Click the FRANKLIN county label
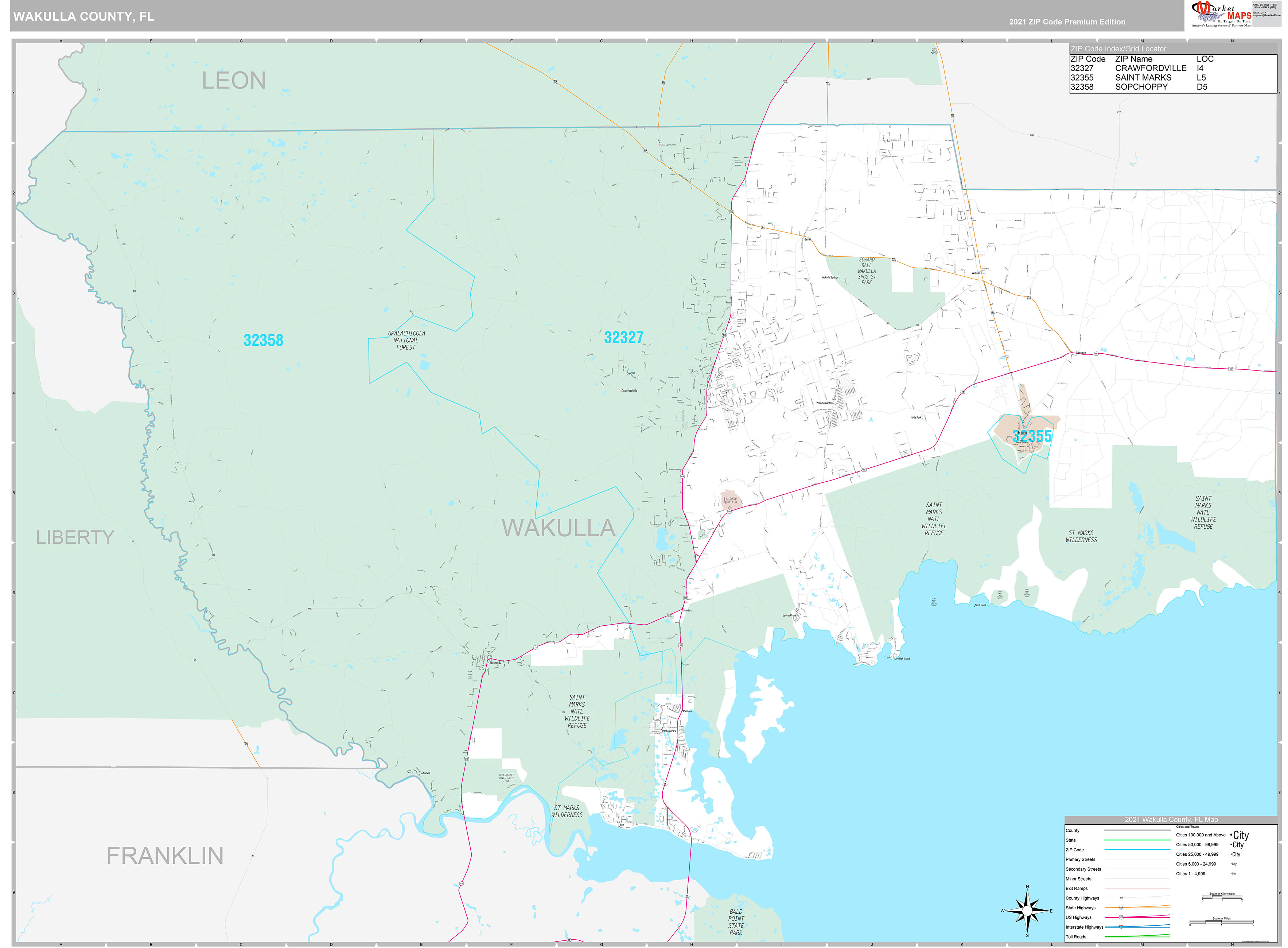 pos(165,855)
